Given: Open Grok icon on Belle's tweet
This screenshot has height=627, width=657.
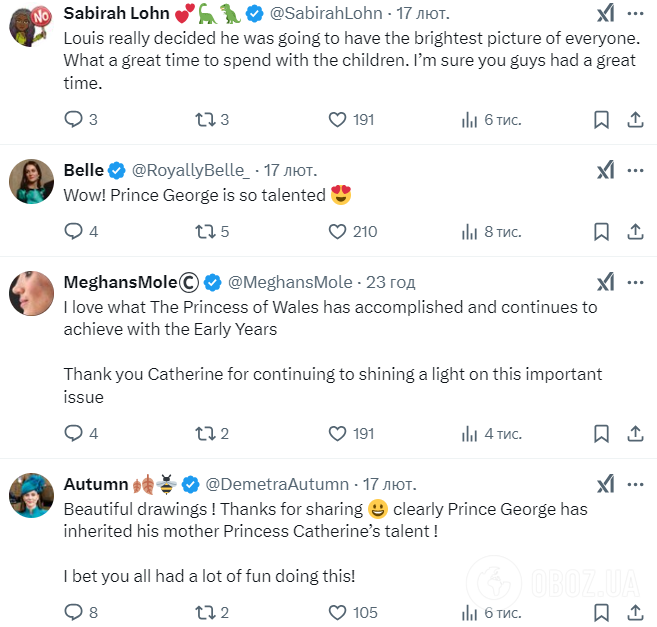Looking at the screenshot, I should [x=605, y=171].
